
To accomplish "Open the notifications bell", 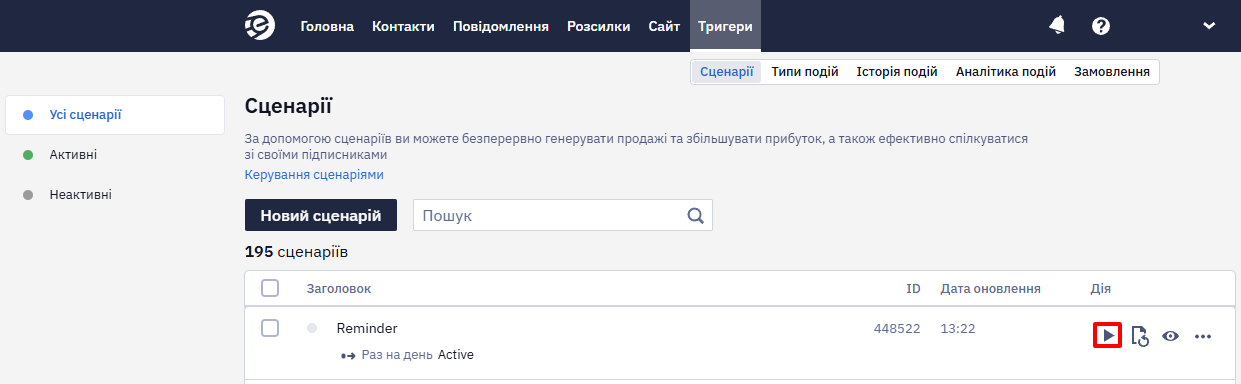I will click(1057, 26).
